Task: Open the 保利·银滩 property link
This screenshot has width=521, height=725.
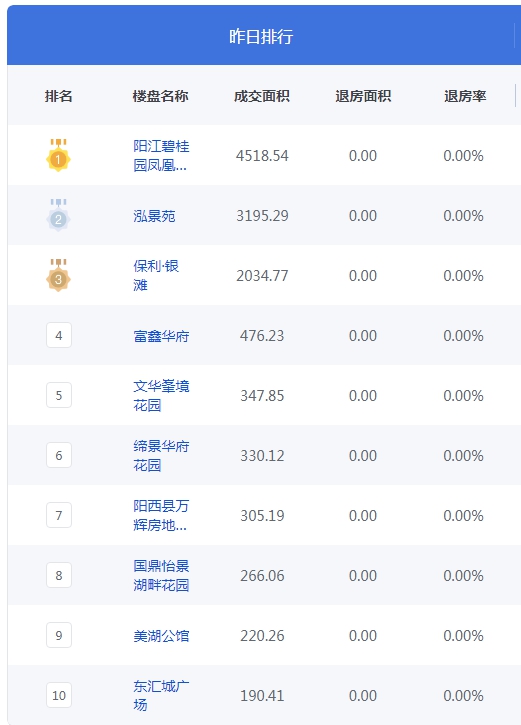Action: (x=156, y=276)
